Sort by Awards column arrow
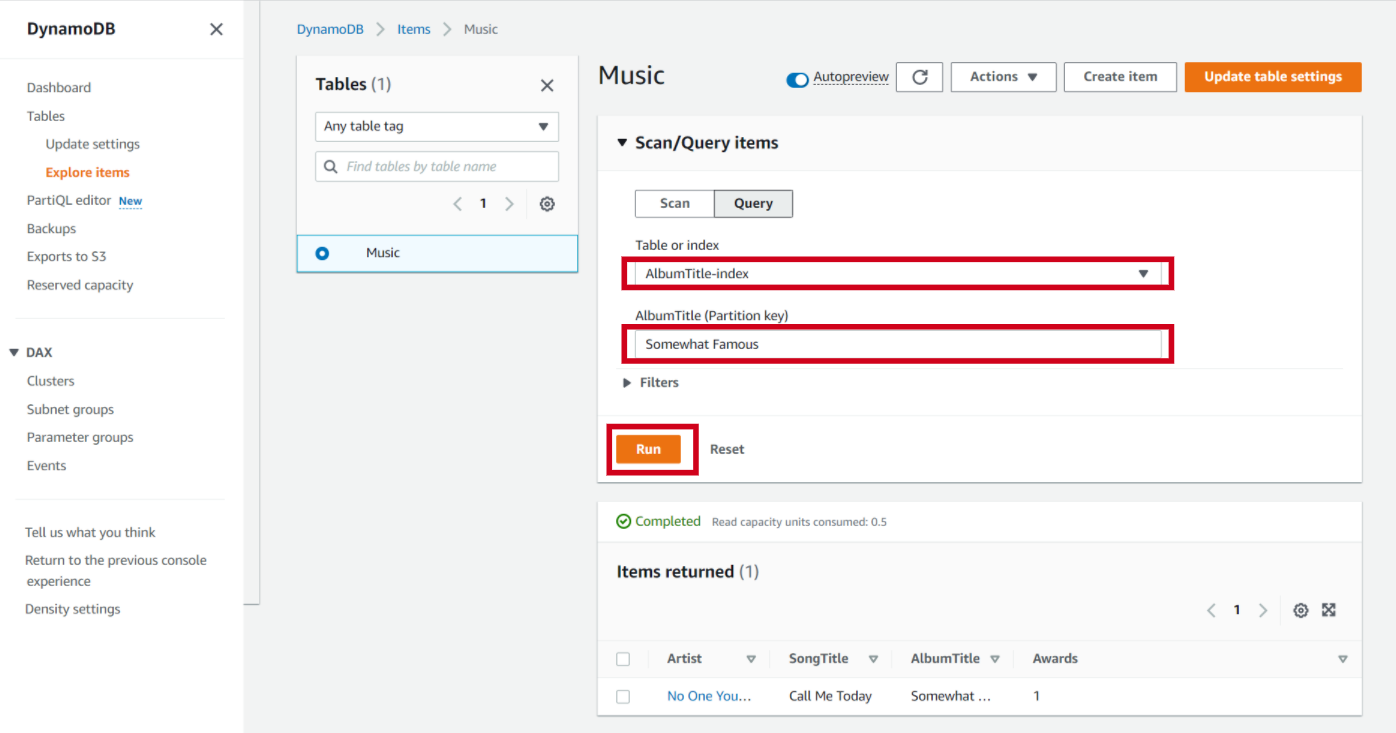This screenshot has width=1396, height=733. [x=1342, y=659]
